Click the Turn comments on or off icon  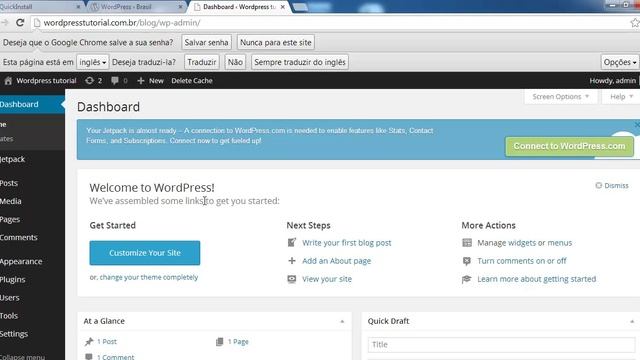click(467, 261)
